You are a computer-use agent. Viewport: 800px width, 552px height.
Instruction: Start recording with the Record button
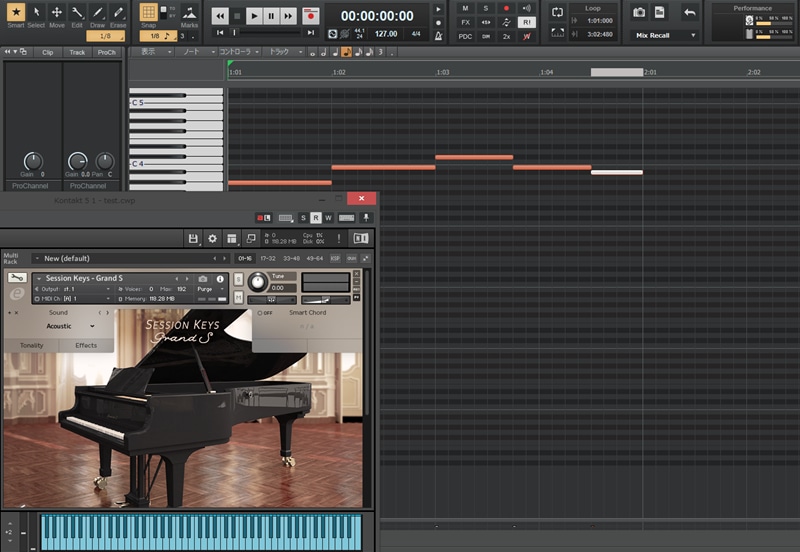[x=310, y=16]
